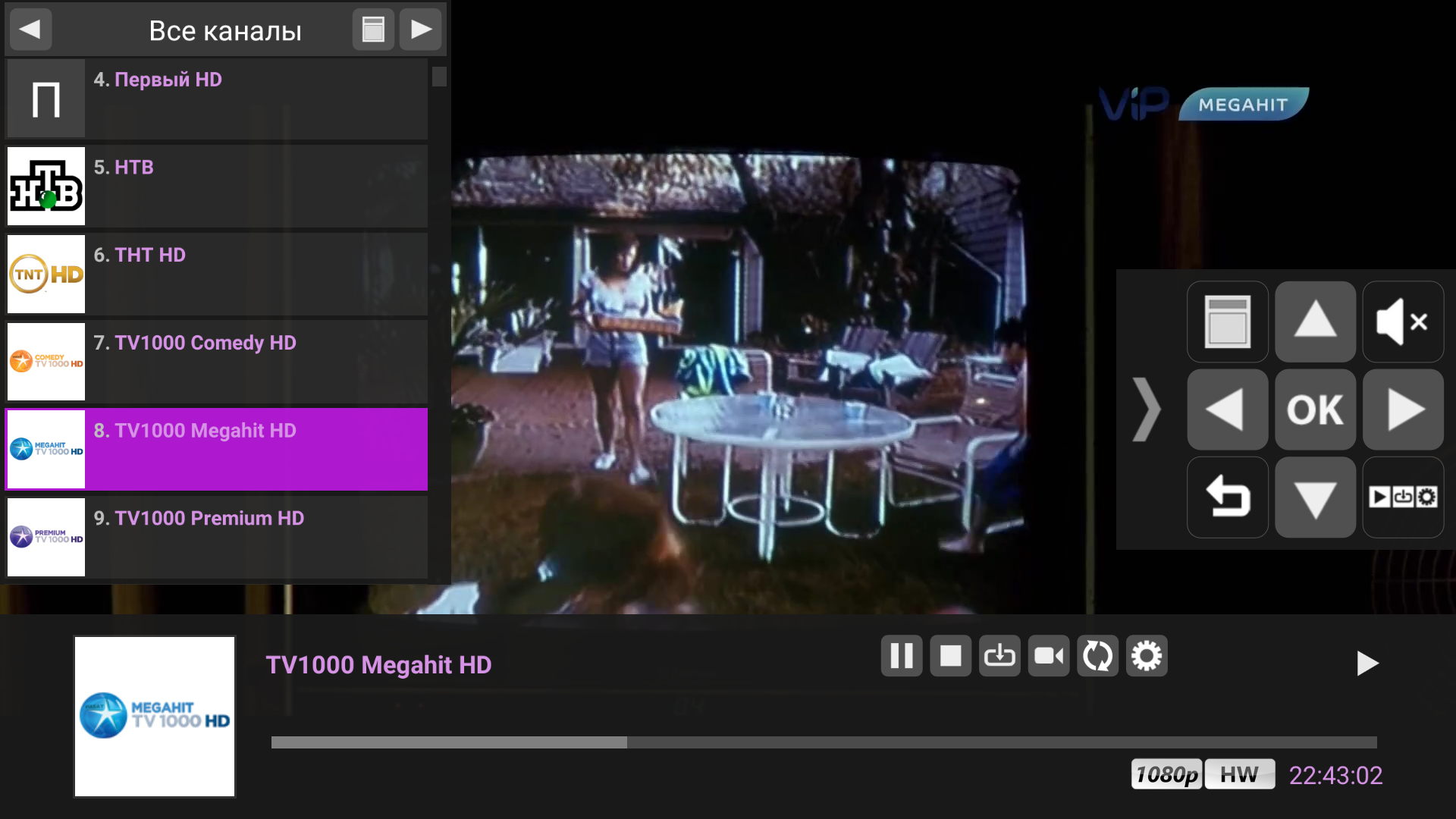
Task: Click the clock 22:43:02
Action: click(1335, 775)
